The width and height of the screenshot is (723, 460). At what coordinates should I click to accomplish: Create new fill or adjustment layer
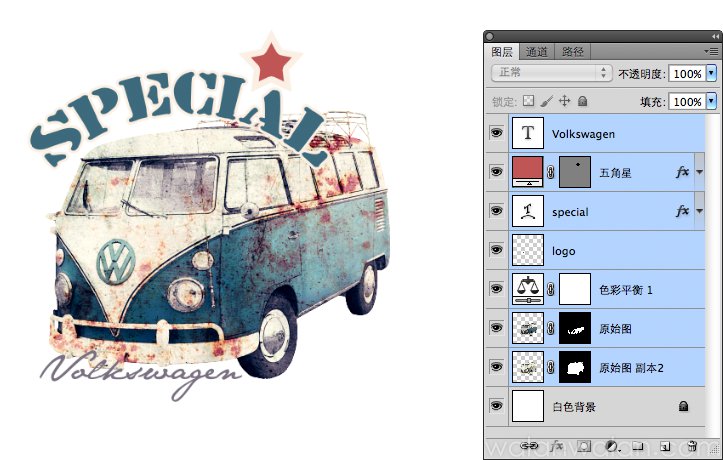click(x=610, y=444)
